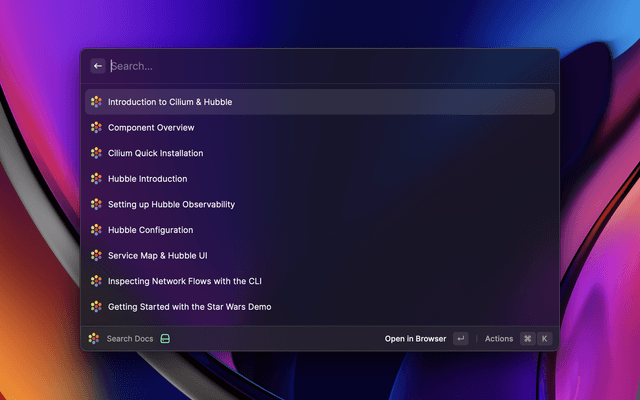The width and height of the screenshot is (640, 400).
Task: Open the Component Overview doc
Action: (151, 128)
